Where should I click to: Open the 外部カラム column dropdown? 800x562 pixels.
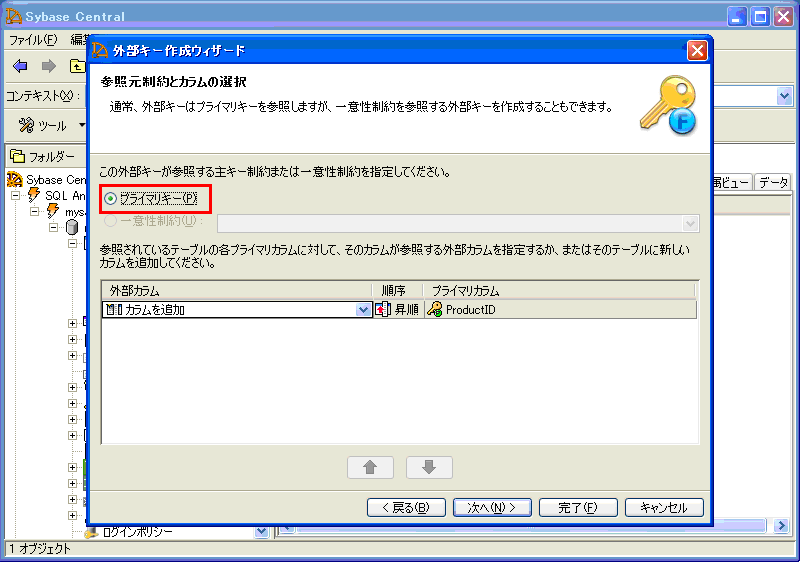pos(364,310)
